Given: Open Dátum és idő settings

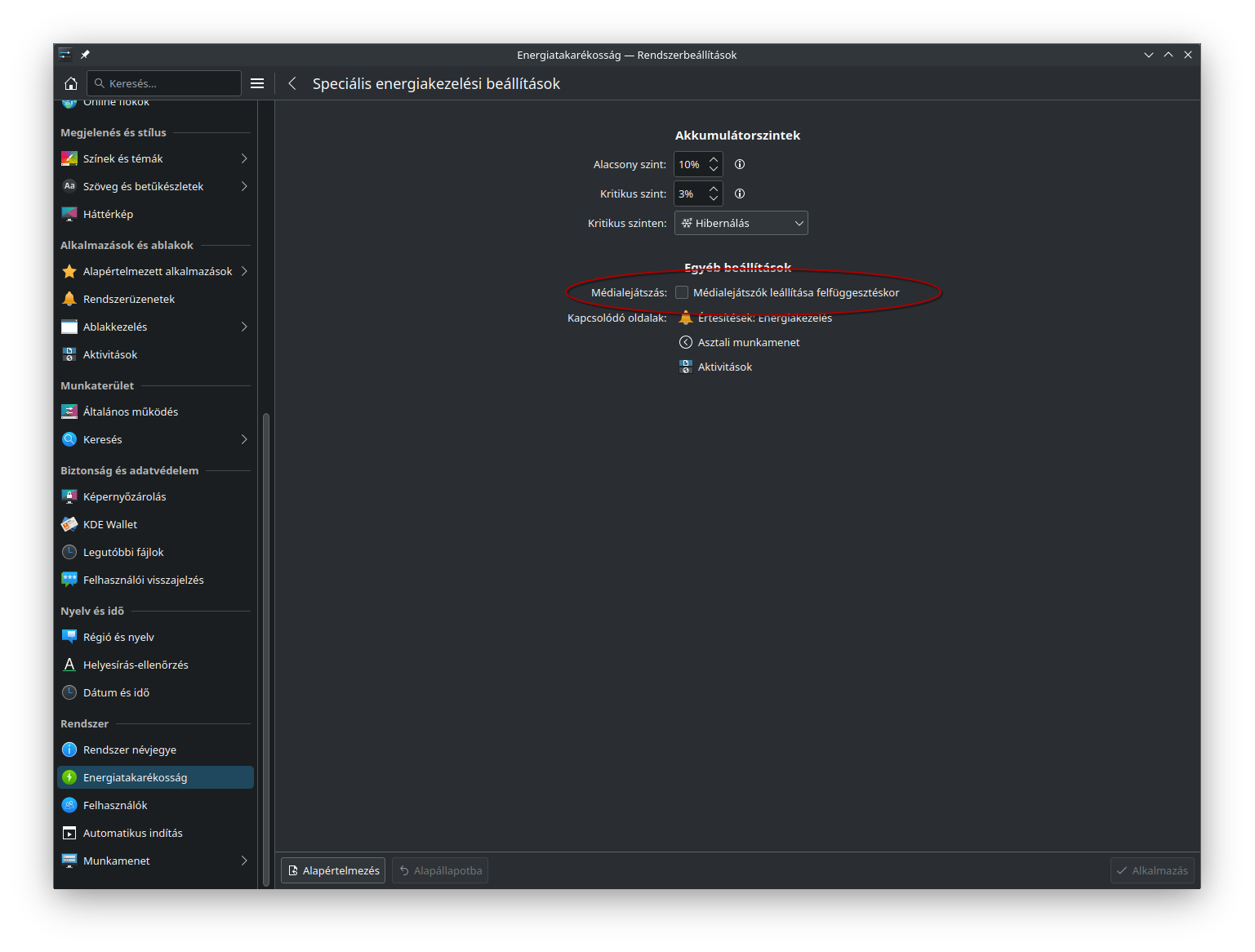Looking at the screenshot, I should (116, 692).
